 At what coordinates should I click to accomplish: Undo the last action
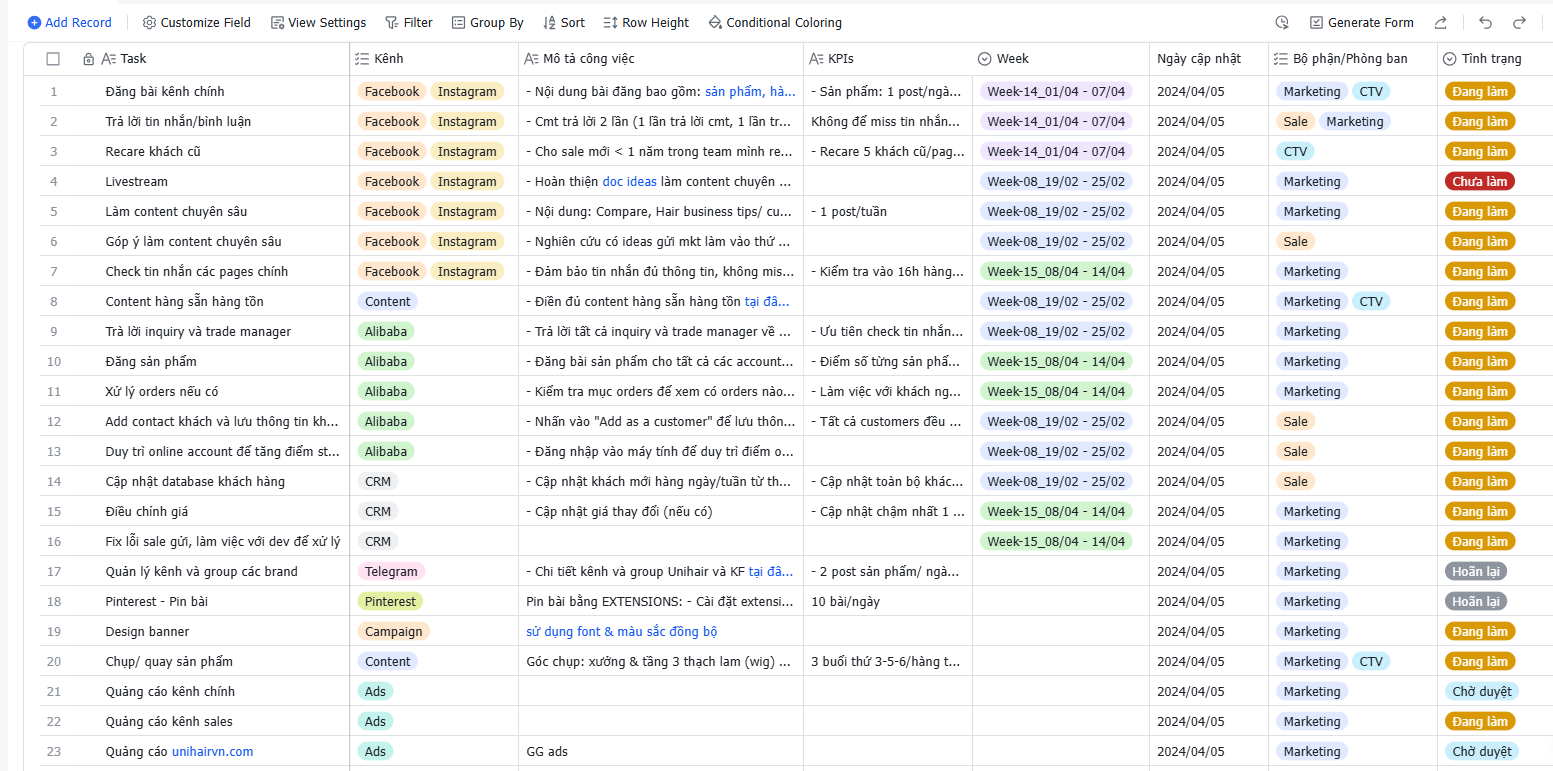pos(1485,22)
